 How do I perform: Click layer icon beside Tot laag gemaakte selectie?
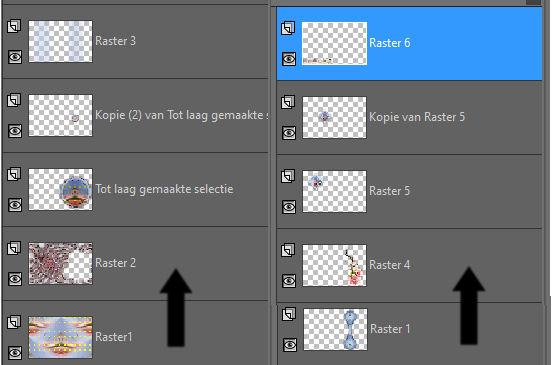(14, 174)
